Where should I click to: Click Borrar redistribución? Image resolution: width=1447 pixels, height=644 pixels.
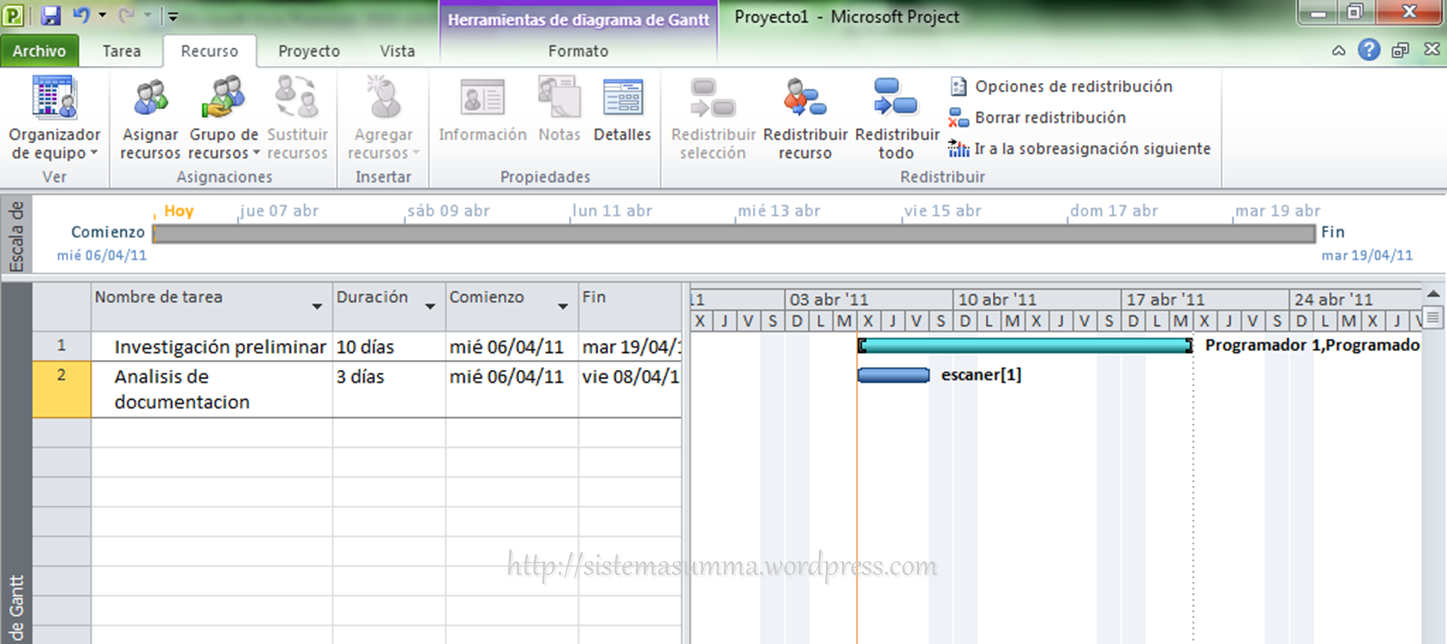(x=1050, y=118)
